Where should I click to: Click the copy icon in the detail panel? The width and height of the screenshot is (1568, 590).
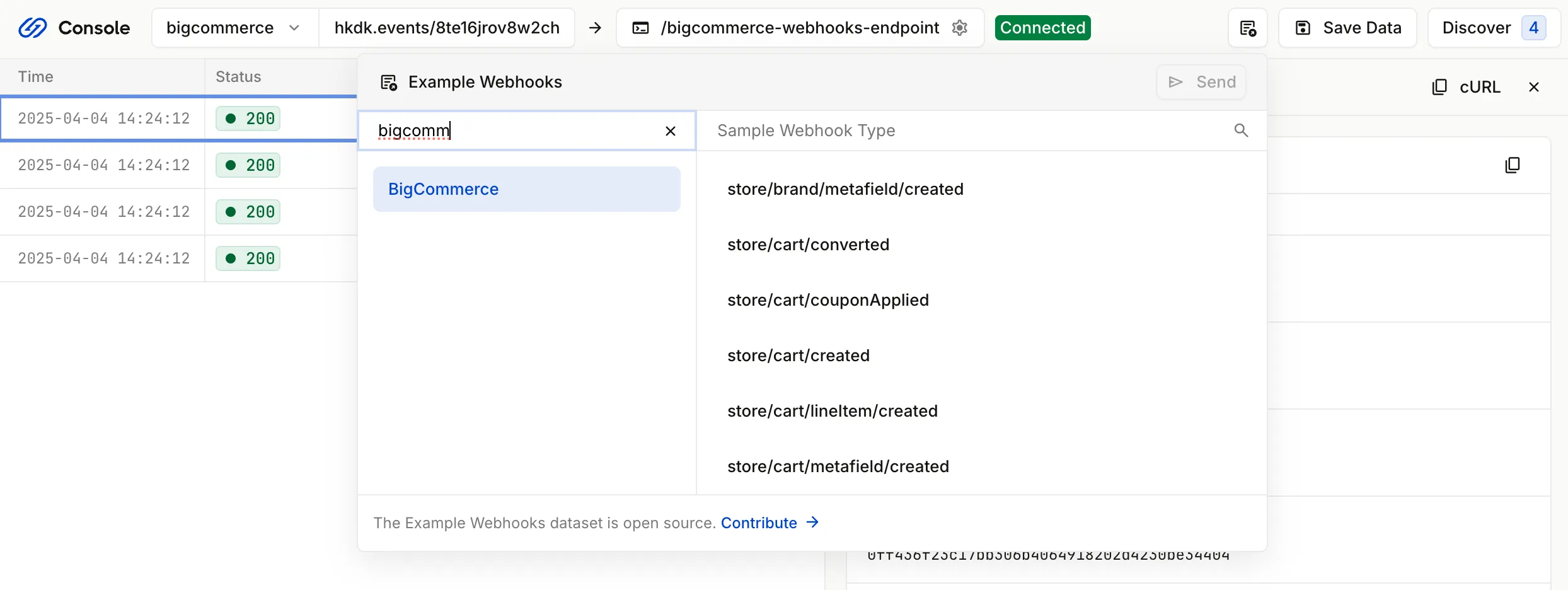click(x=1513, y=165)
